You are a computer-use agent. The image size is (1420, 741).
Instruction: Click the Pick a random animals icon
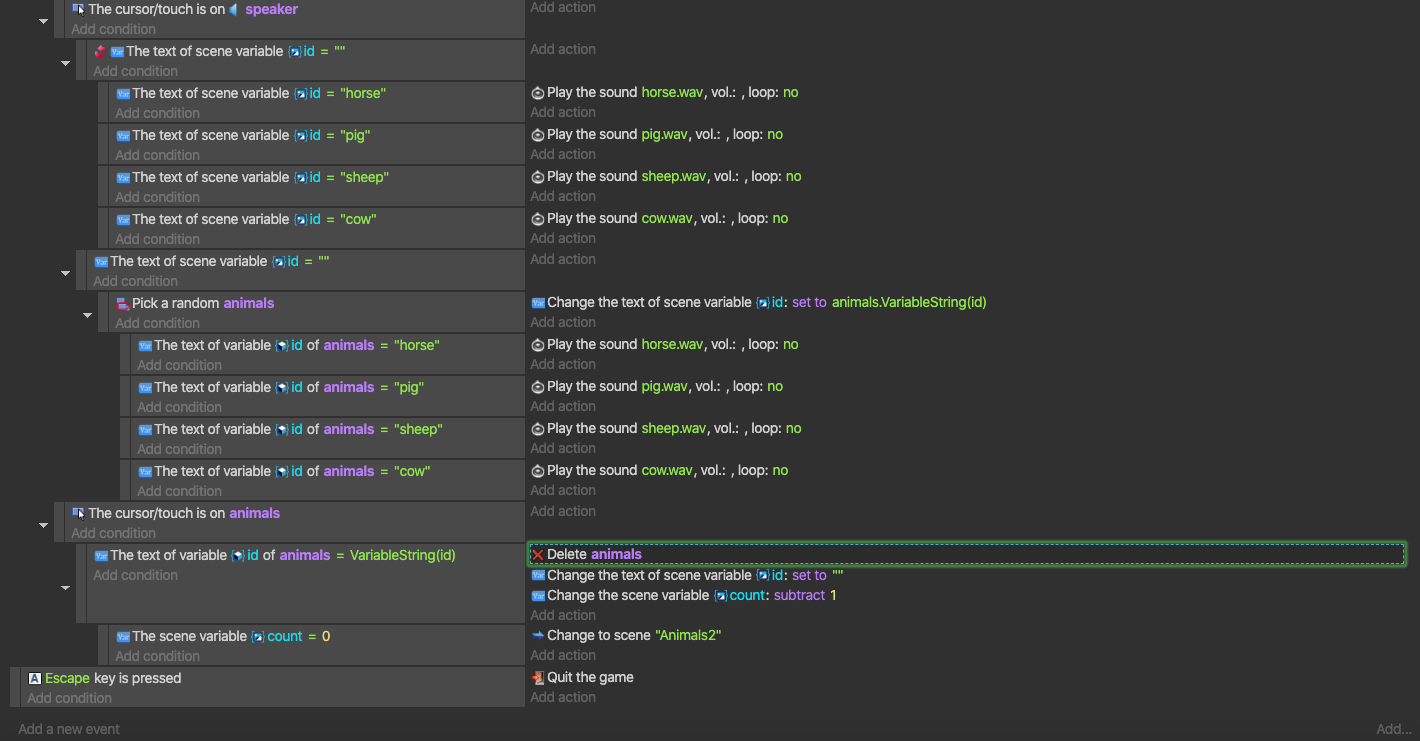(x=123, y=303)
